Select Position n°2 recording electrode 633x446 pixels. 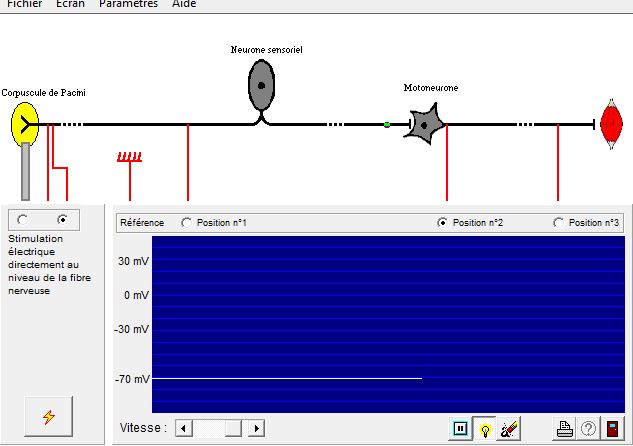point(470,223)
